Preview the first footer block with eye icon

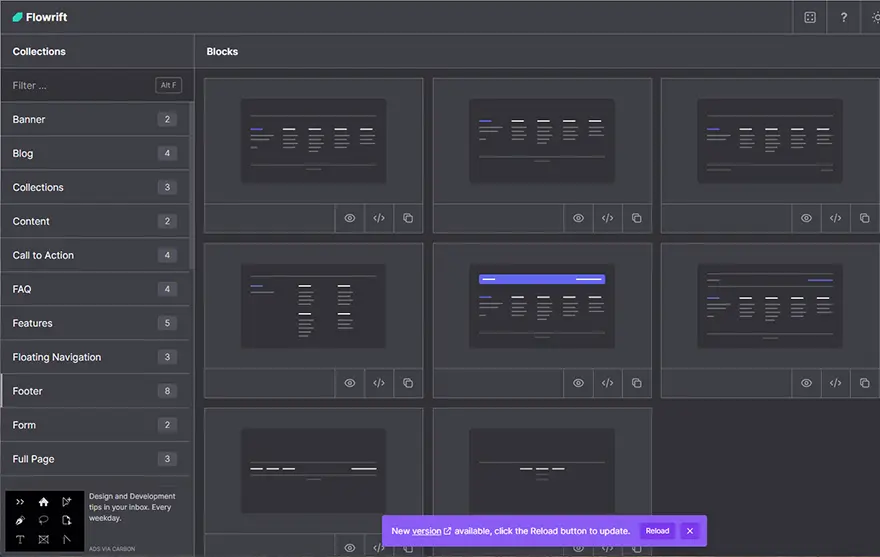pos(350,218)
